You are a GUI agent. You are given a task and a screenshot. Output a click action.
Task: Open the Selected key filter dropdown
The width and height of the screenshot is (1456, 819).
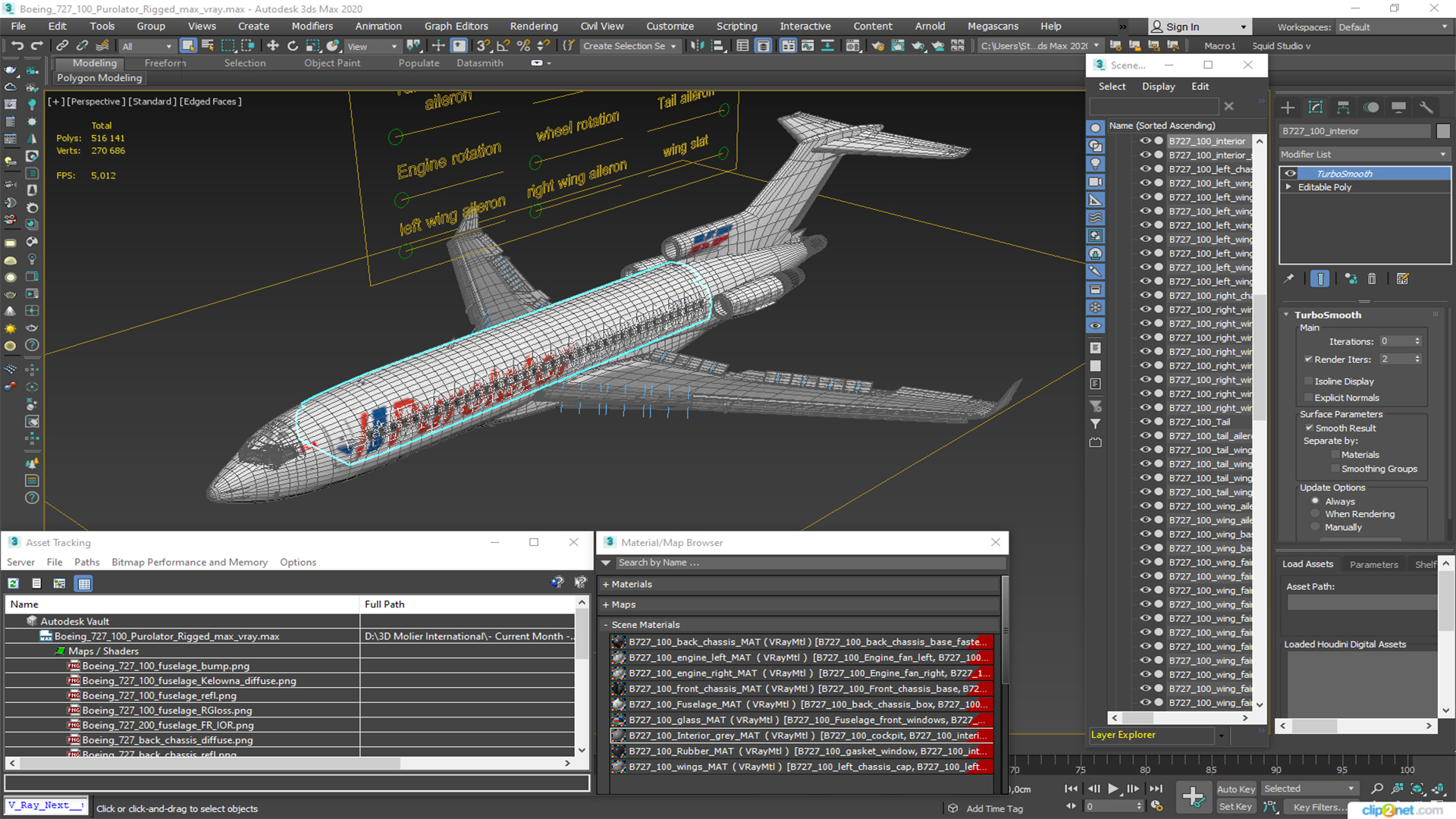pos(1310,789)
